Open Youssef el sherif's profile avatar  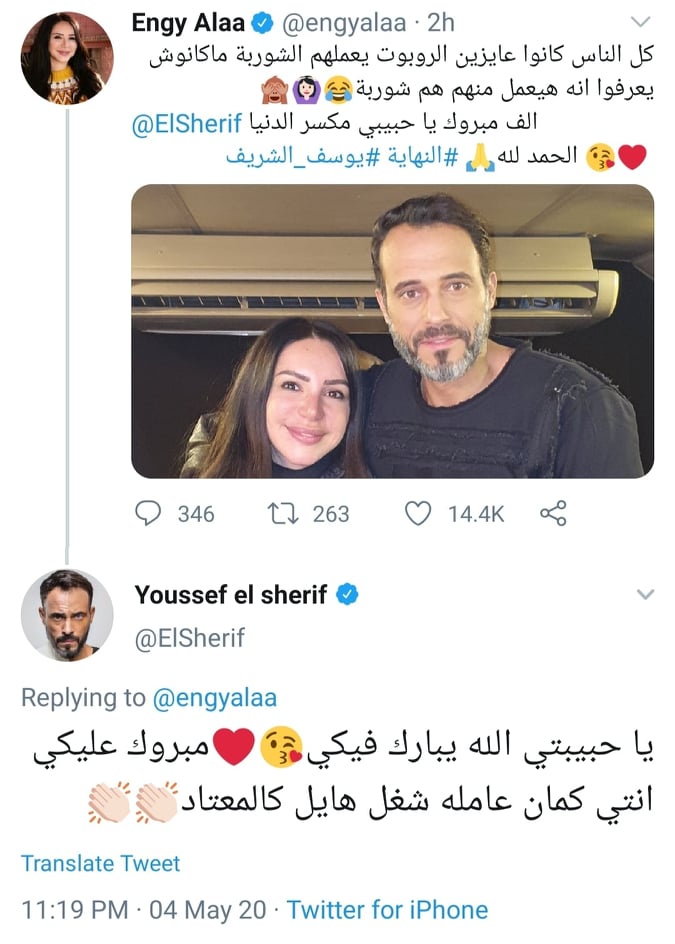coord(67,615)
